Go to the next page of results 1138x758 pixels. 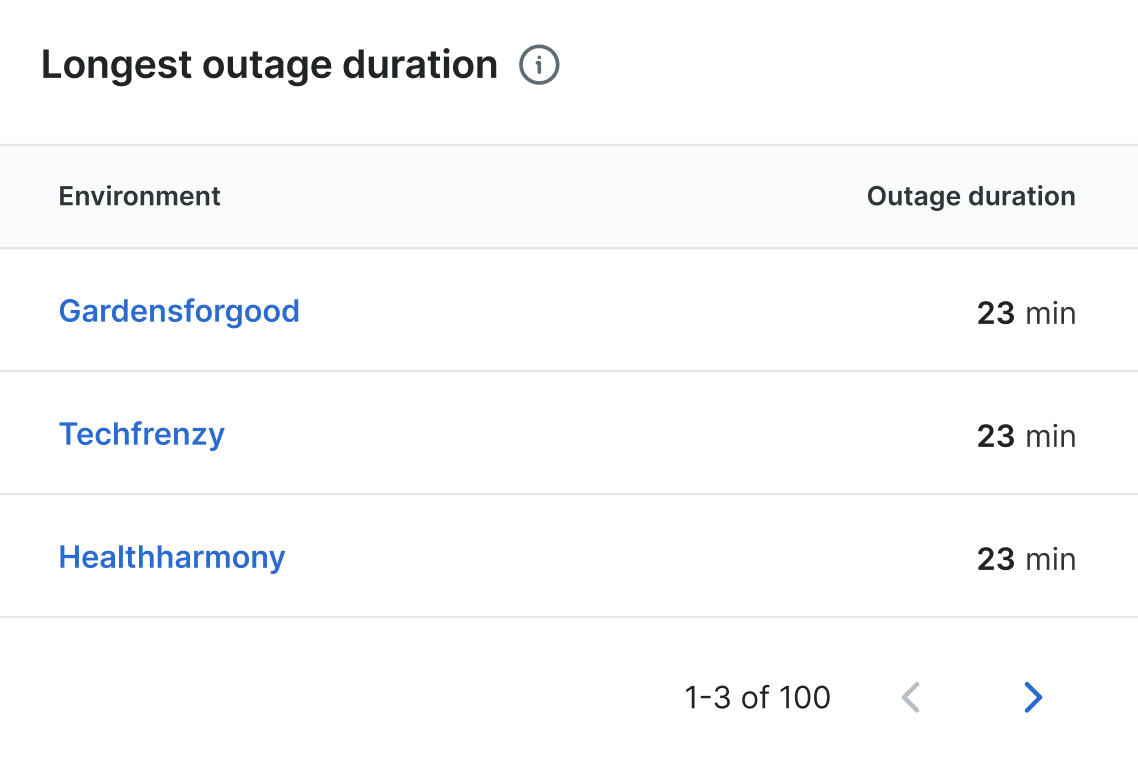click(x=1033, y=697)
